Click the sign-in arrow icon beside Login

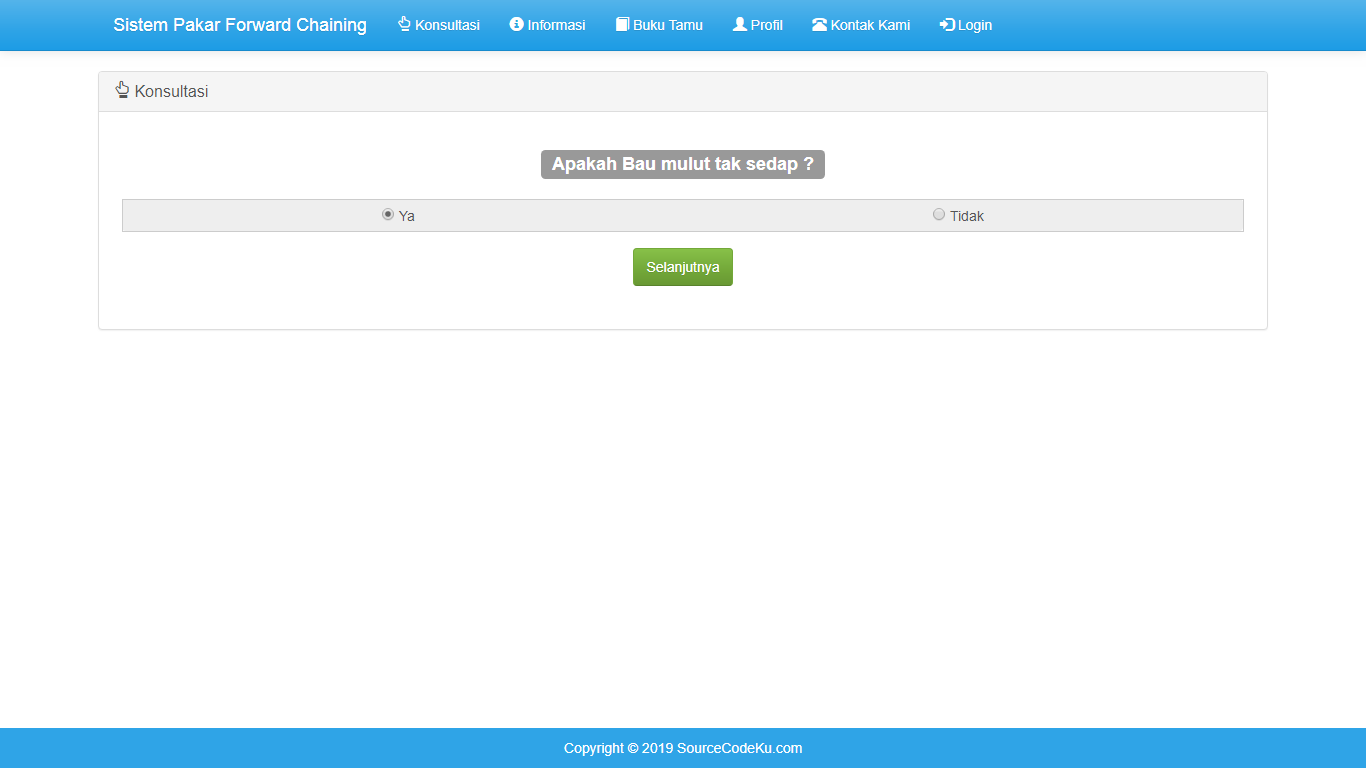(x=947, y=24)
